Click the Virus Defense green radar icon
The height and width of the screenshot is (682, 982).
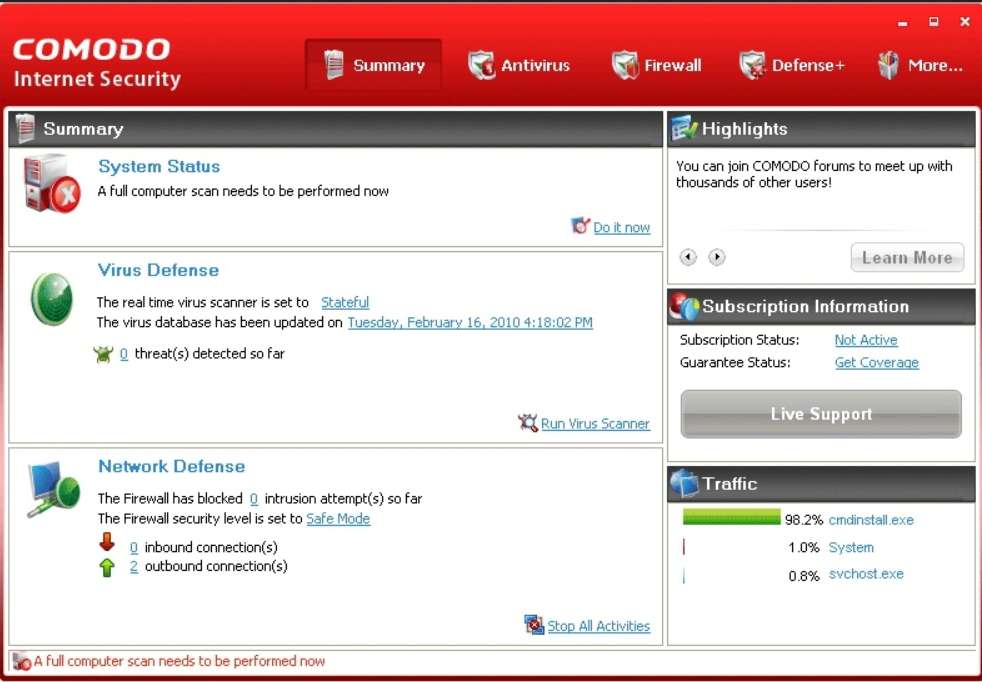coord(52,299)
